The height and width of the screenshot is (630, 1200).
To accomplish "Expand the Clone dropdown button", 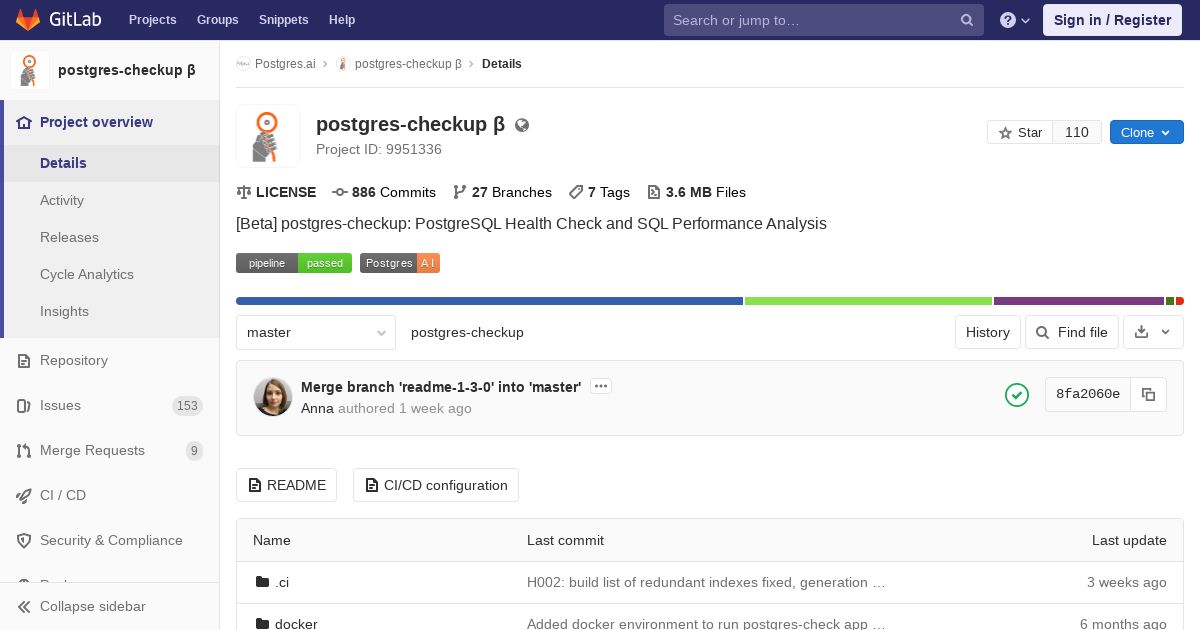I will (x=1147, y=132).
